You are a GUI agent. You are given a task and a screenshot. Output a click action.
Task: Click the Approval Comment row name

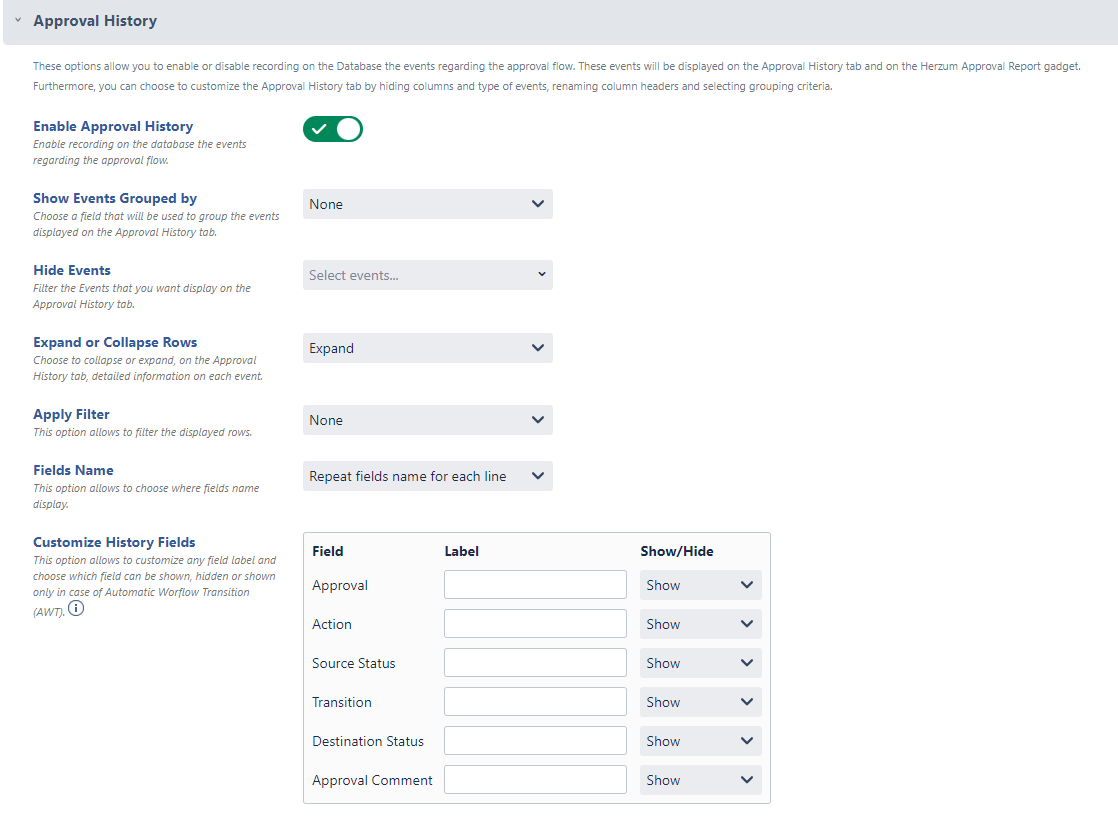click(372, 780)
